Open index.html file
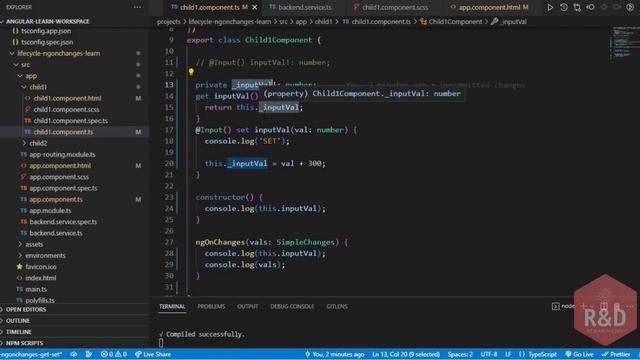This screenshot has width=640, height=360. coord(41,278)
